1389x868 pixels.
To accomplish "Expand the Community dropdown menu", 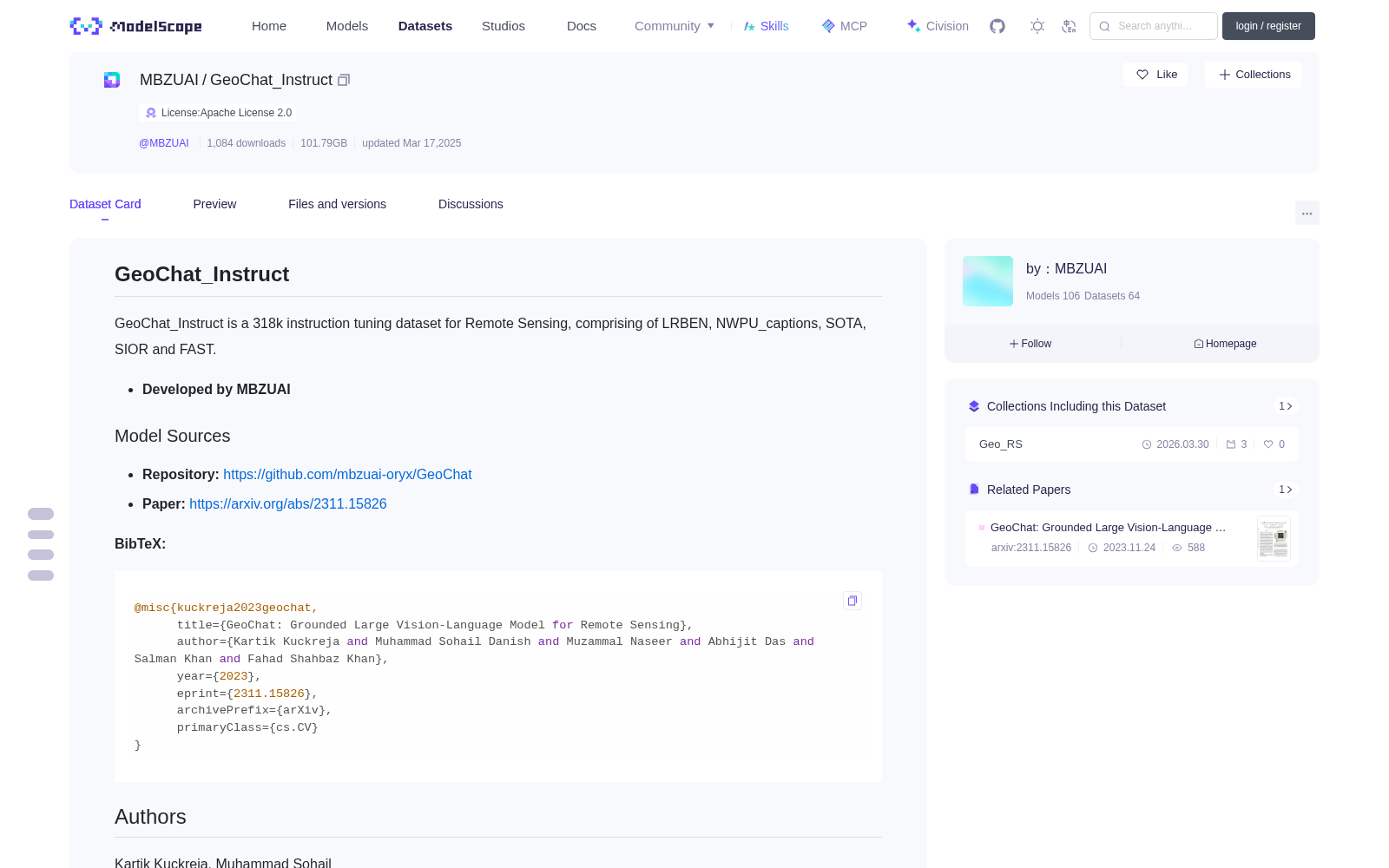I will (675, 26).
